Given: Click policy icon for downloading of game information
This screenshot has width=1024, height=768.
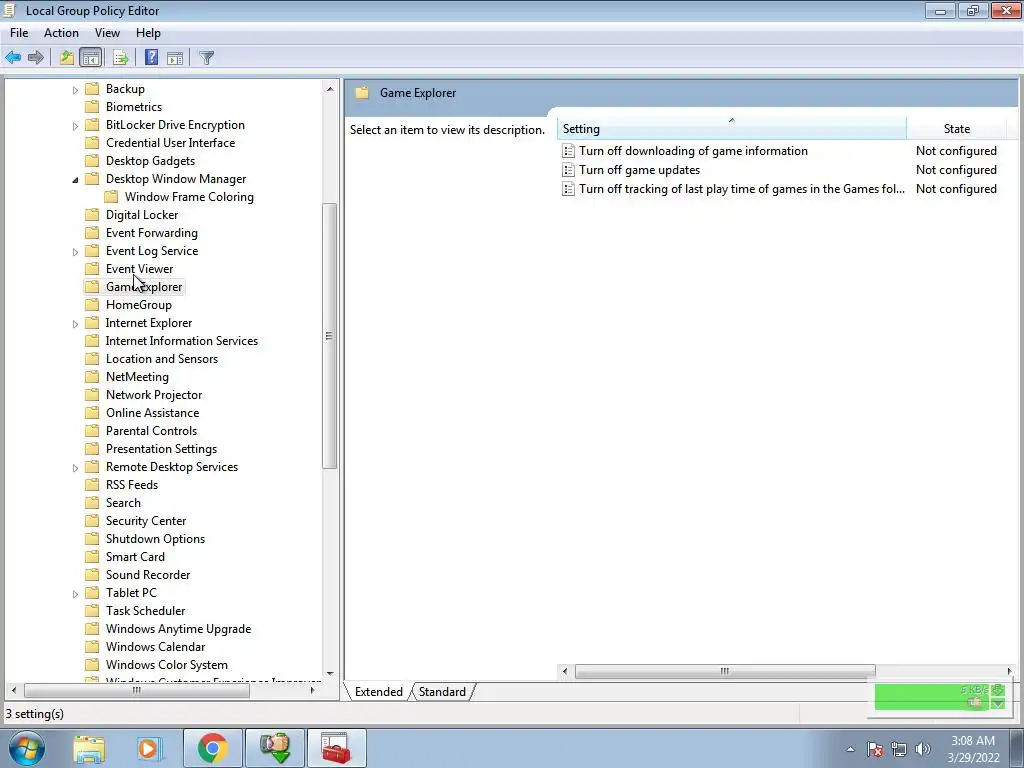Looking at the screenshot, I should click(568, 151).
